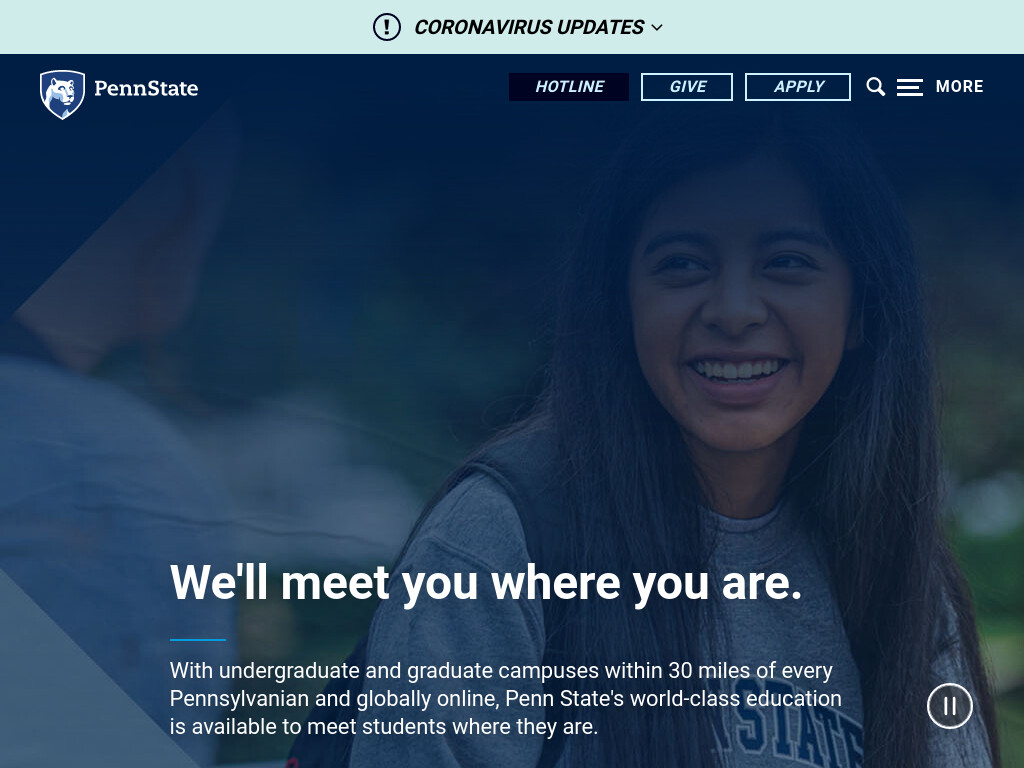The image size is (1024, 768).
Task: Click the "We'll meet you where you are" heading
Action: coord(486,582)
